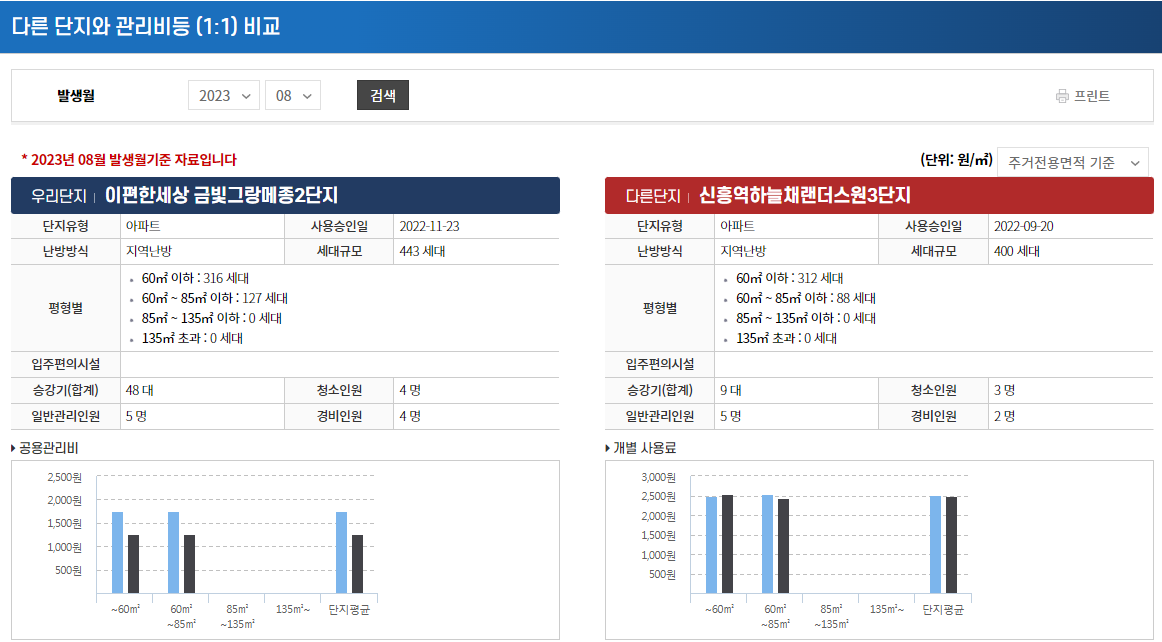Click the red notice 2023년 08월 발생월기준 자료입니다

coord(129,159)
